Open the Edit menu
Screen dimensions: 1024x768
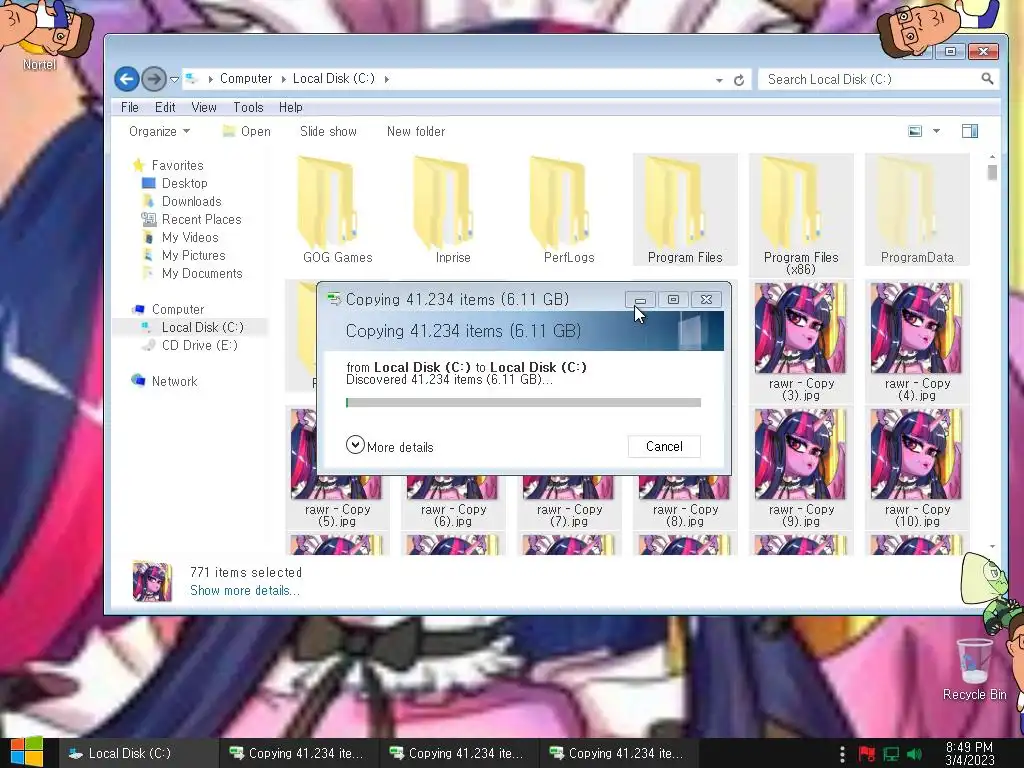(165, 107)
